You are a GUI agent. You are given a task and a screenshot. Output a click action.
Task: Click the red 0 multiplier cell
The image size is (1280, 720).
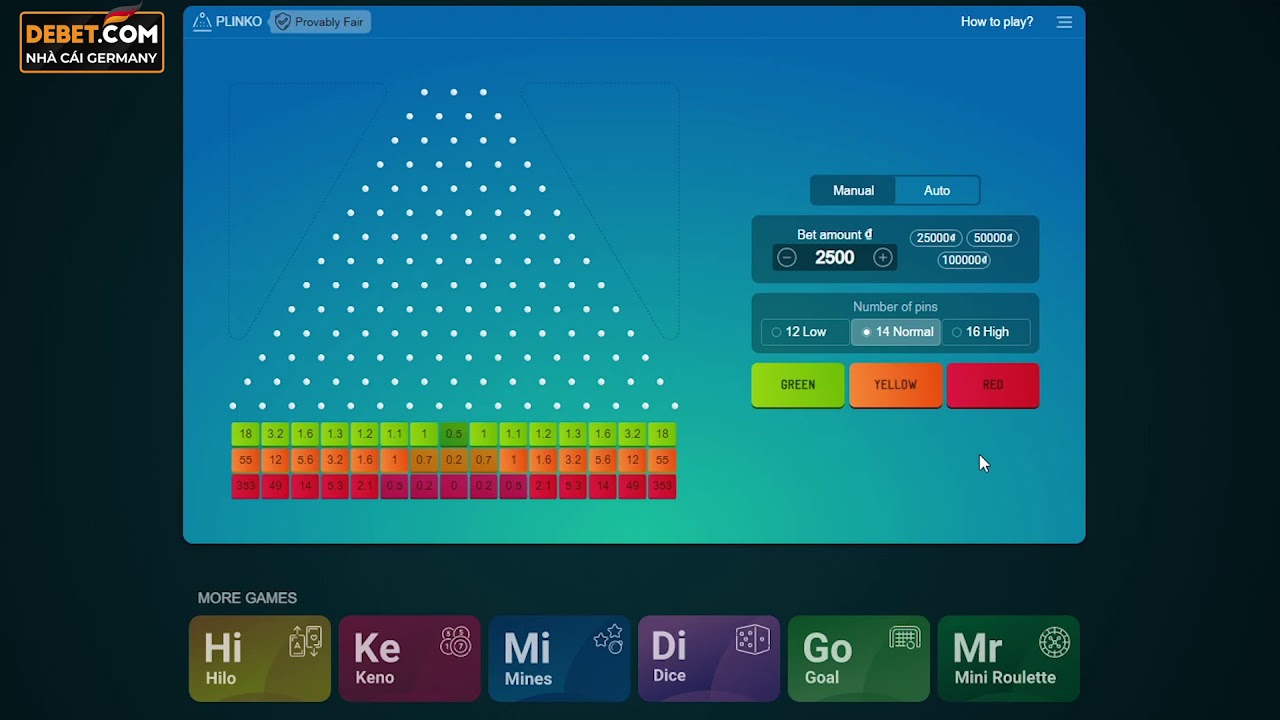click(x=454, y=486)
